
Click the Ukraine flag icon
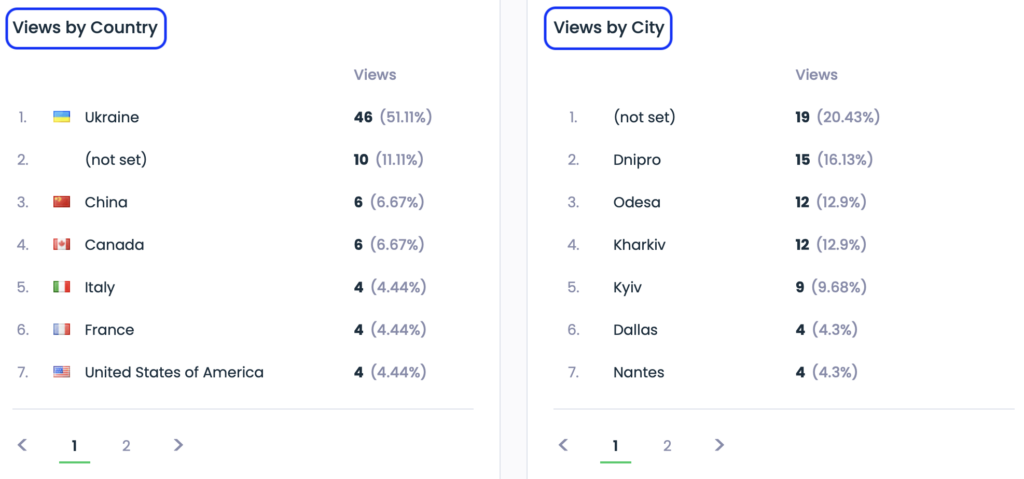coord(61,117)
